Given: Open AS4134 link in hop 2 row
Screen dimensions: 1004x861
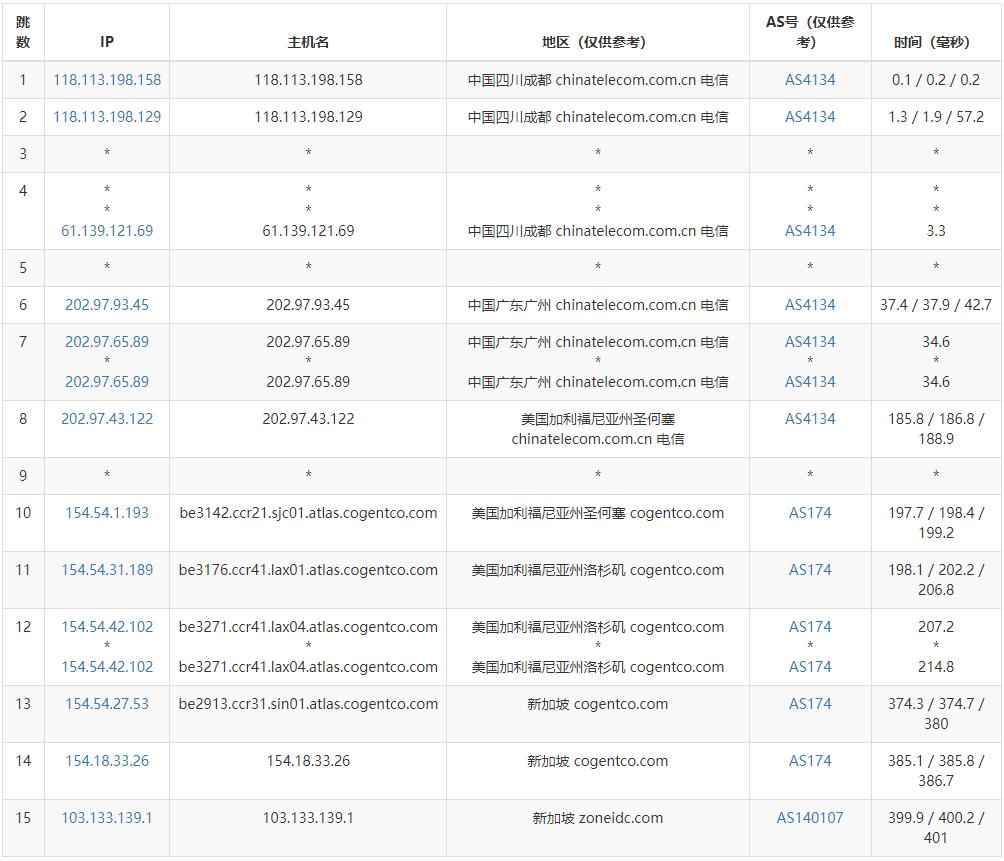Looking at the screenshot, I should click(x=810, y=117).
